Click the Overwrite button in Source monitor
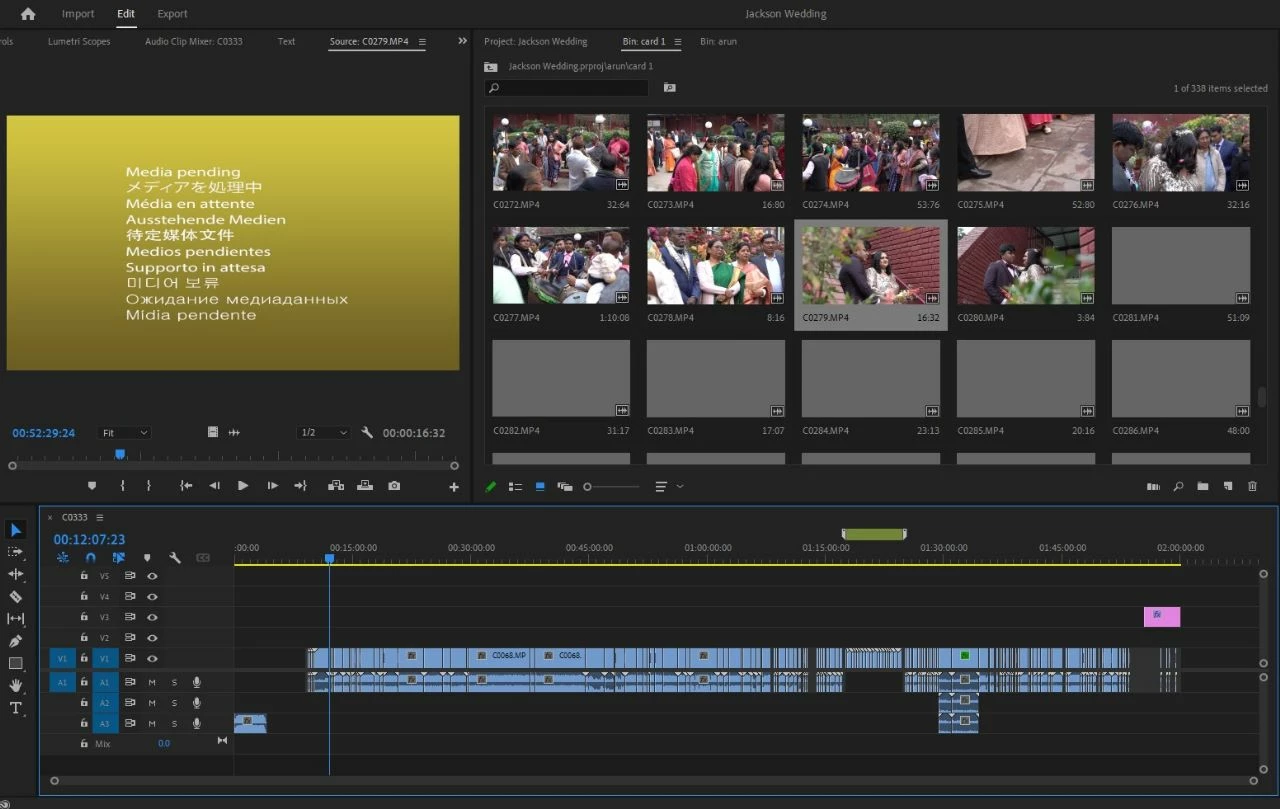Image resolution: width=1280 pixels, height=809 pixels. [365, 486]
